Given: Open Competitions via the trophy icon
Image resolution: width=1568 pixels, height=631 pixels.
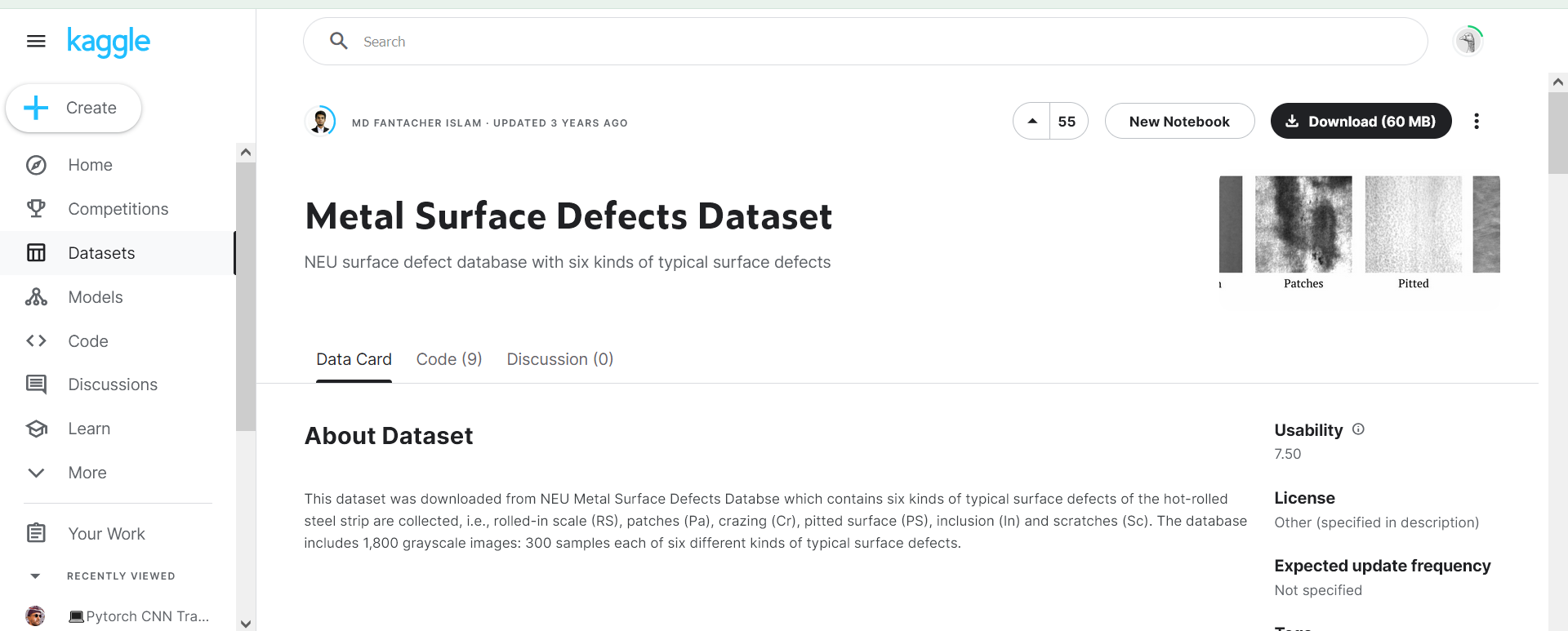Looking at the screenshot, I should (36, 209).
